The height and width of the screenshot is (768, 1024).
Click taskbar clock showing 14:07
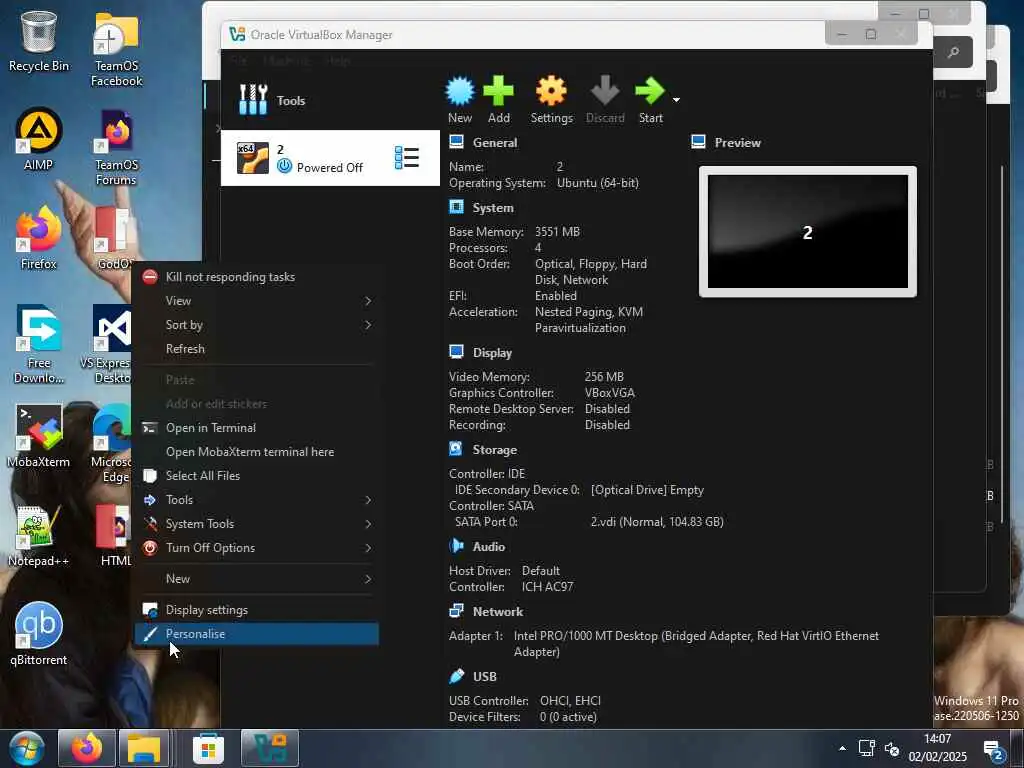click(x=937, y=748)
